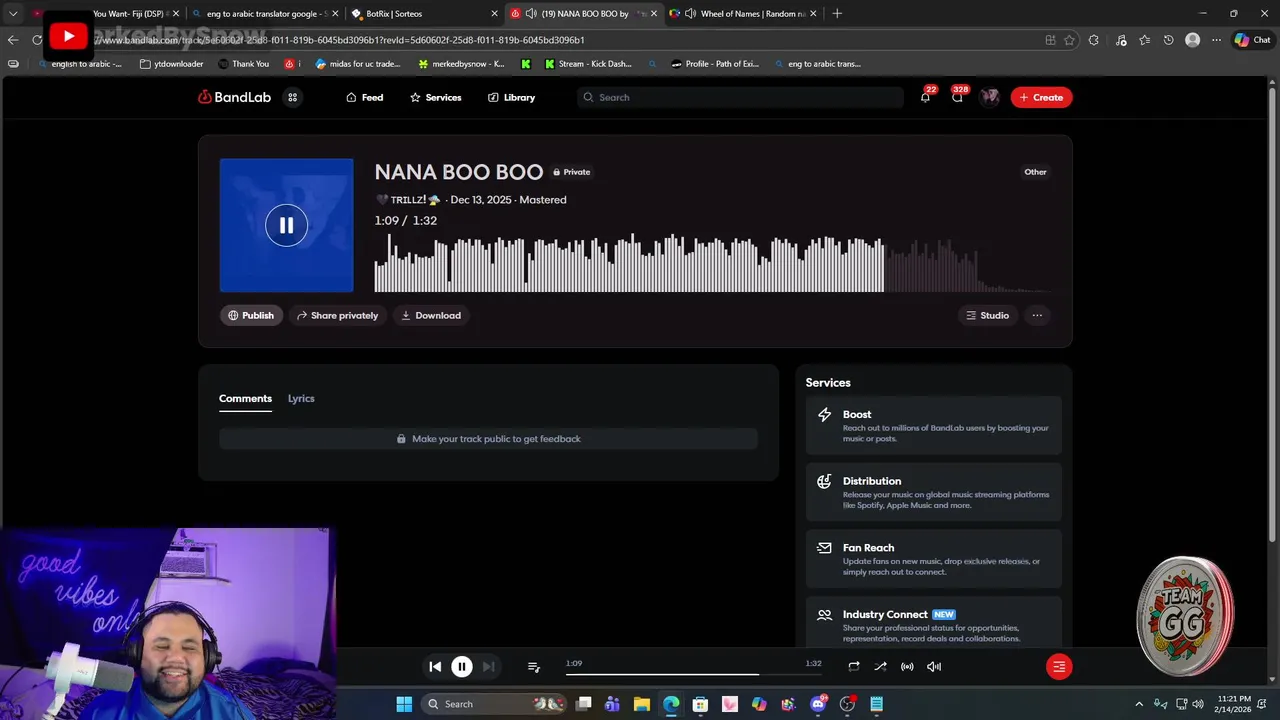Screen dimensions: 1280x720
Task: Skip to the next track
Action: point(488,667)
